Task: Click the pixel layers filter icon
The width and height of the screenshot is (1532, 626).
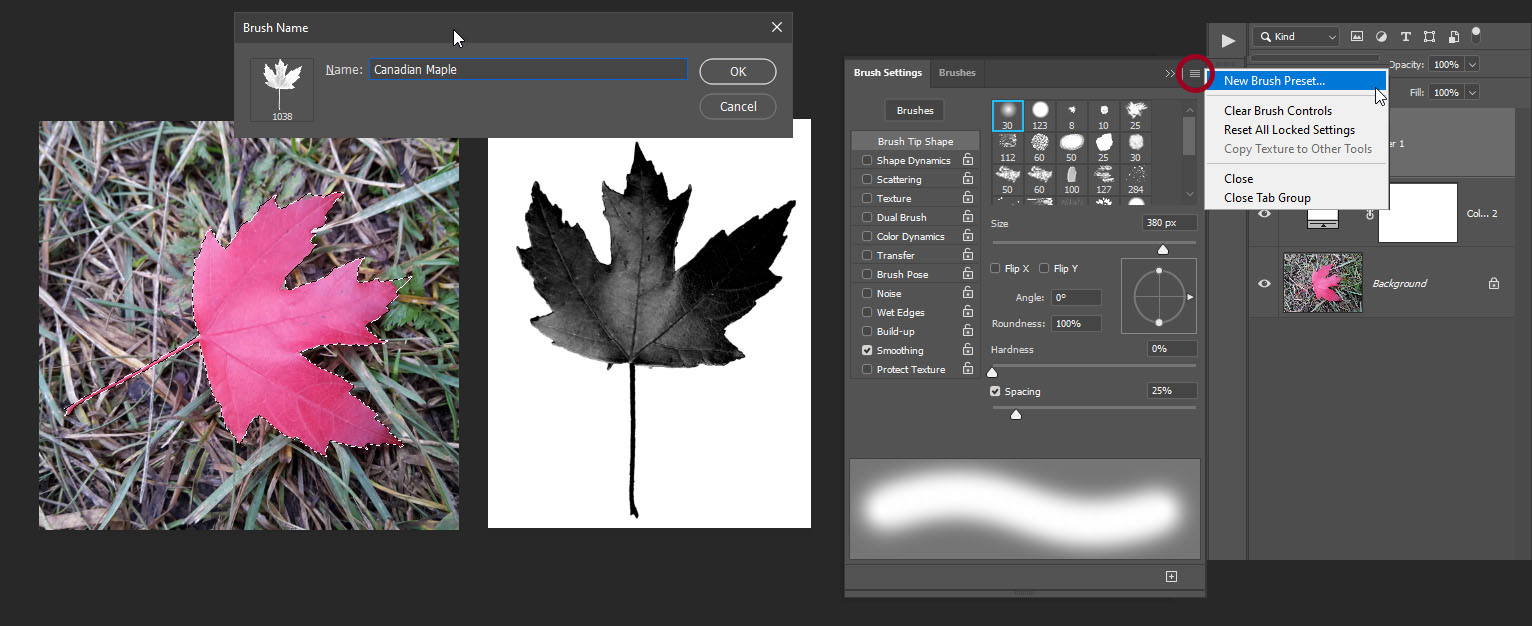Action: pyautogui.click(x=1357, y=36)
